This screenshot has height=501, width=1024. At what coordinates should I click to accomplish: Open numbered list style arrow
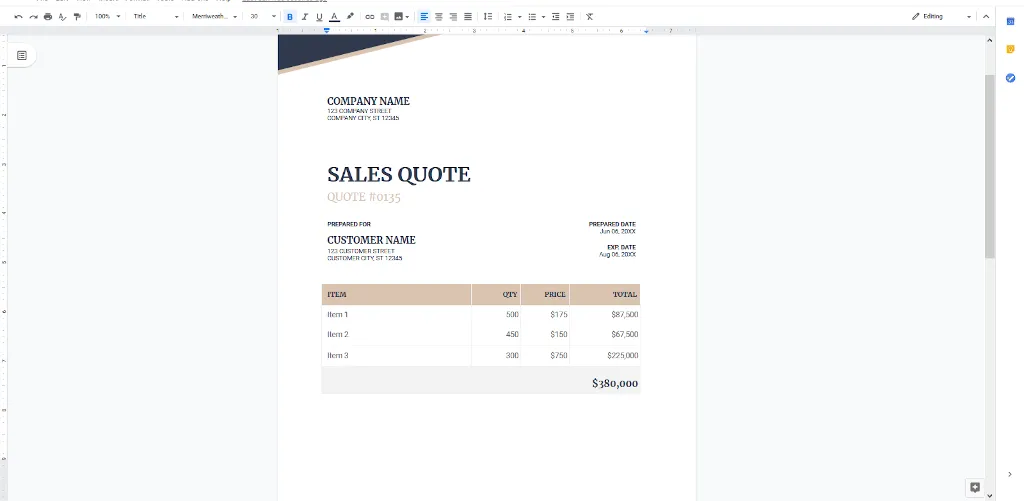point(519,16)
